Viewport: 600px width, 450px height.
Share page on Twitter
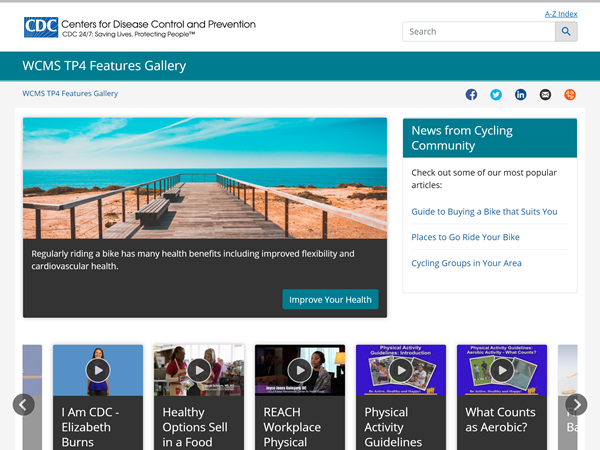(x=496, y=95)
